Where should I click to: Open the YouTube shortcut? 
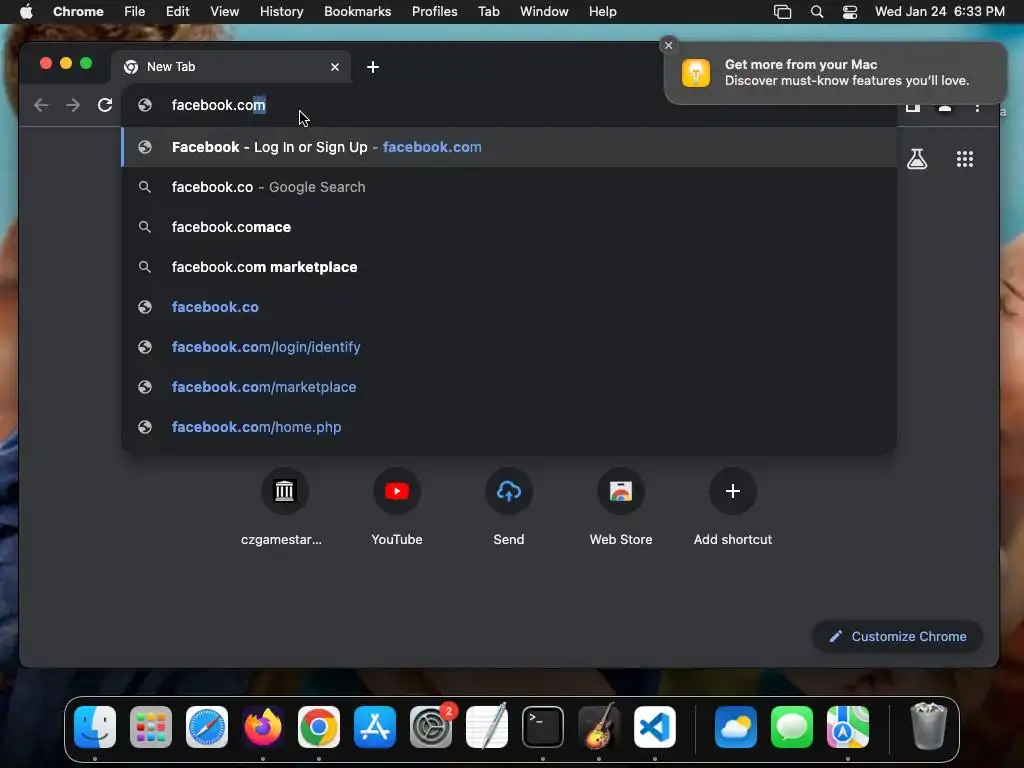coord(396,491)
